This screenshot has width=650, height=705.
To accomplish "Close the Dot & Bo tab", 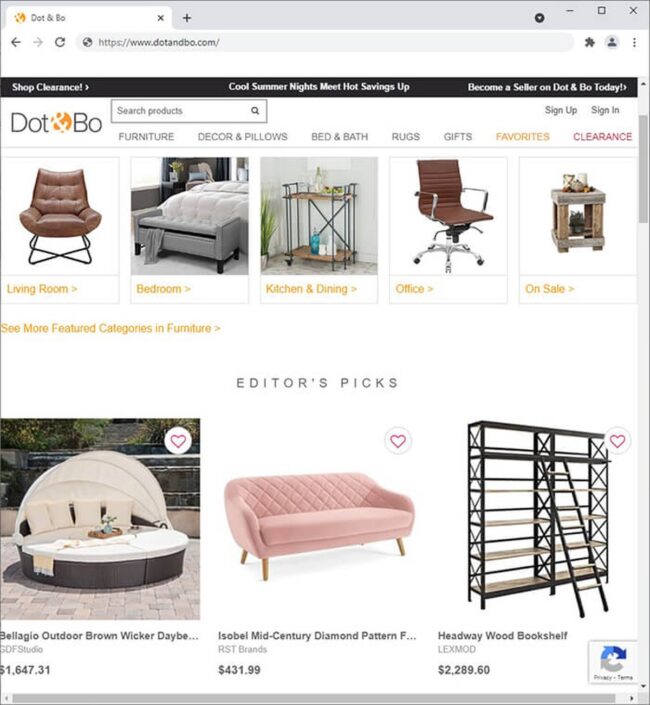I will tap(160, 18).
